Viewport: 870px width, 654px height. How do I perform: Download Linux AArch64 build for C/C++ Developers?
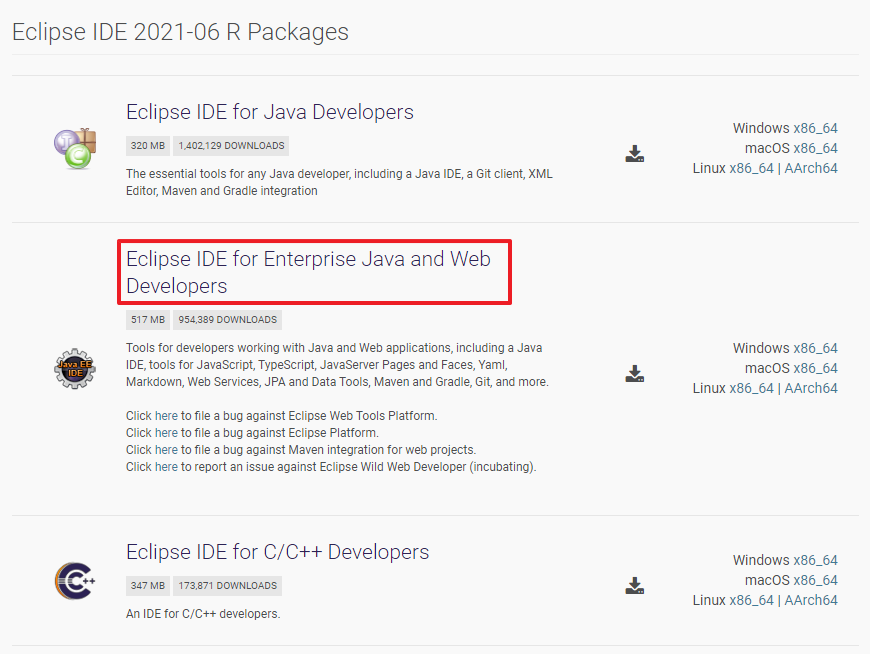coord(811,600)
